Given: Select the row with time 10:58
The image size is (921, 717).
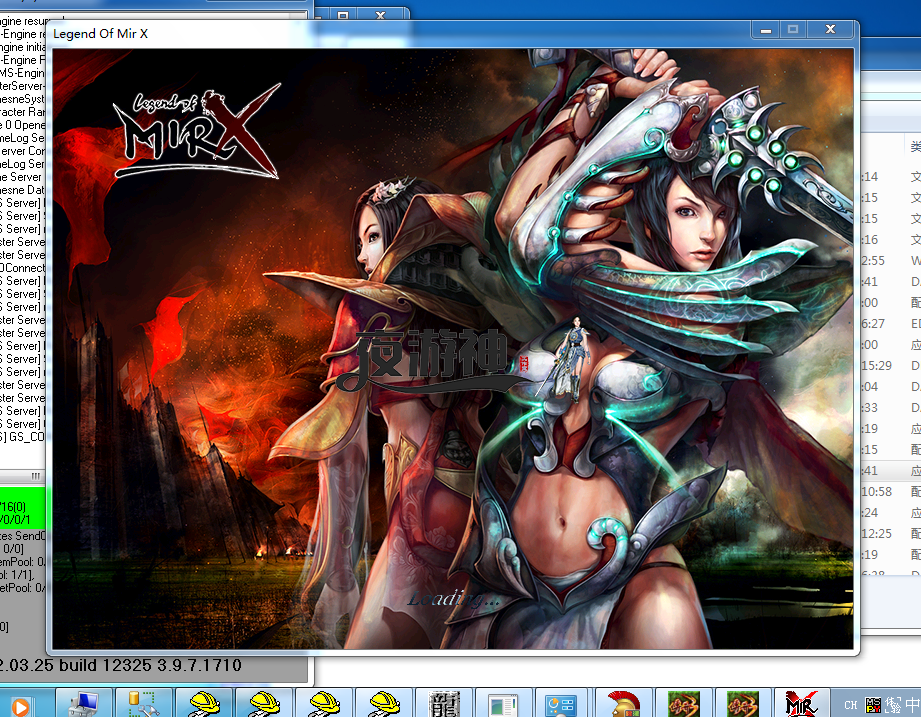Looking at the screenshot, I should click(x=890, y=492).
